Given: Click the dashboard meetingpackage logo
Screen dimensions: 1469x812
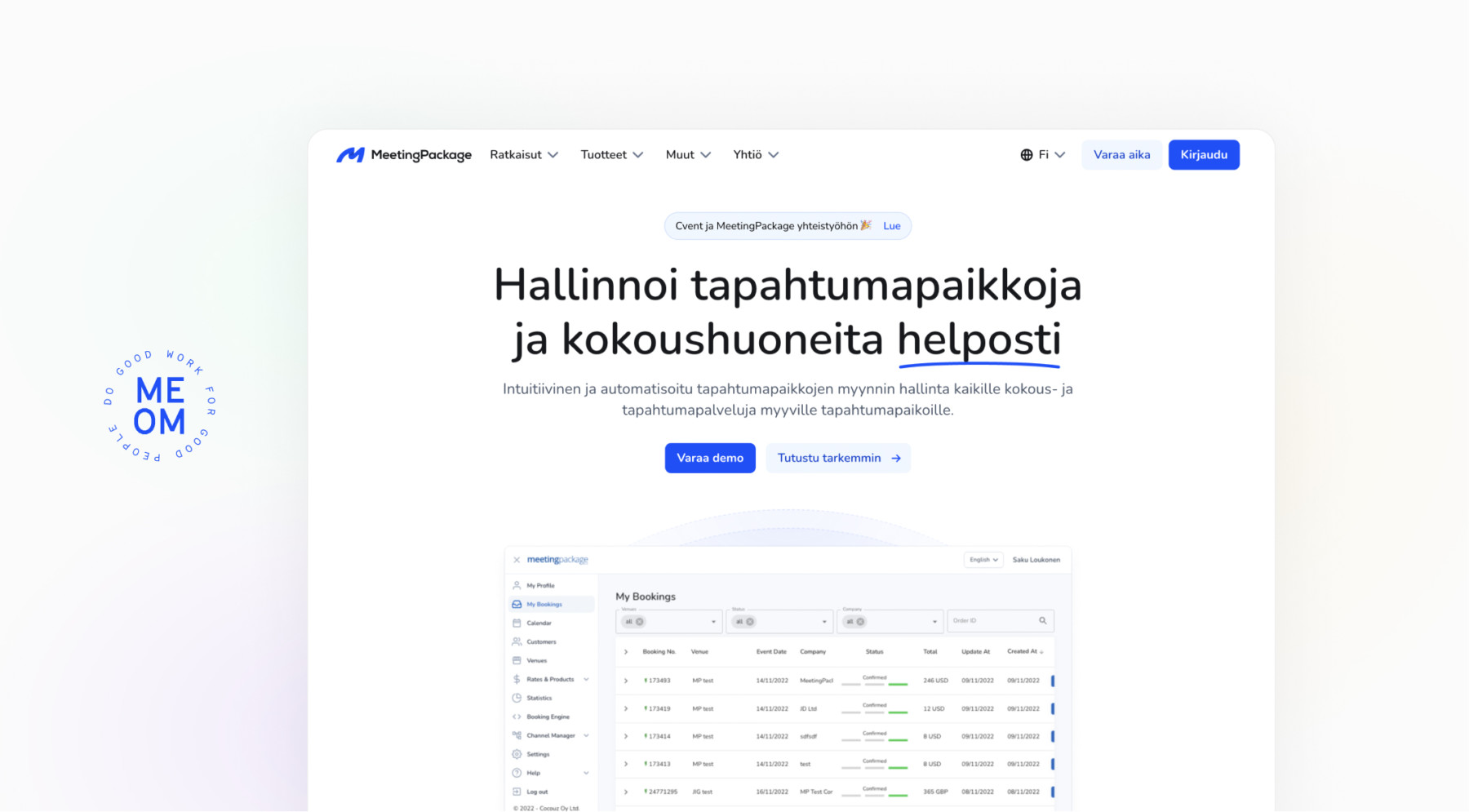Looking at the screenshot, I should (x=557, y=560).
